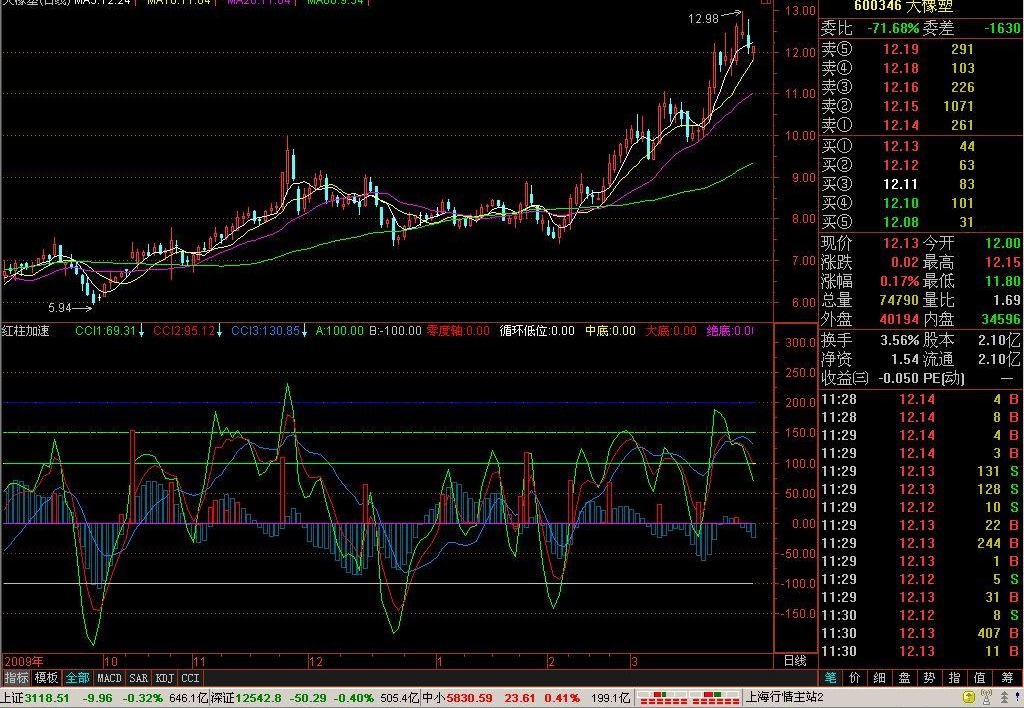
Task: Click the 换手 turnover rate 3.56%
Action: (899, 340)
